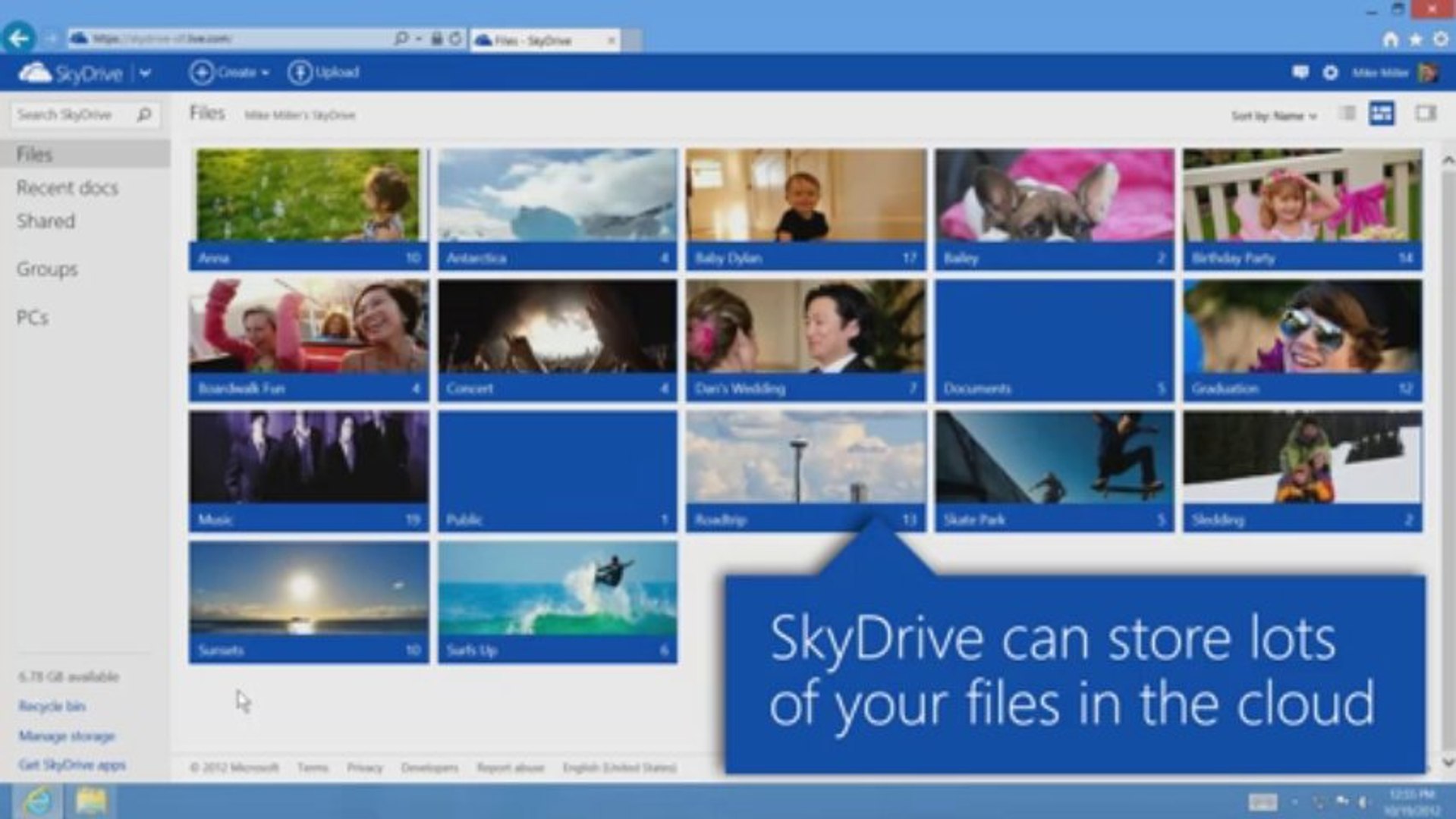Screen dimensions: 1456x819
Task: Open Recent docs in the sidebar
Action: point(67,187)
